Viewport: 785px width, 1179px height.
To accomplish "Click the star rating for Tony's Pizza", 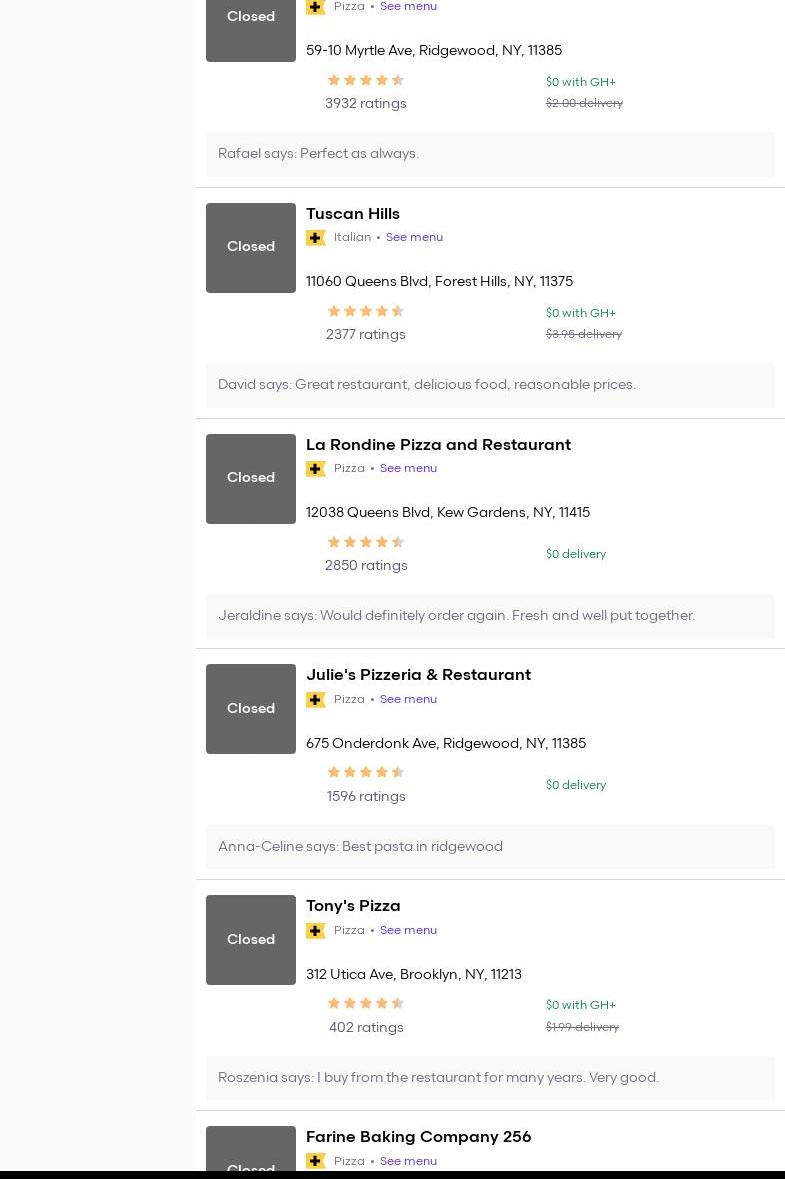I will [x=366, y=1004].
